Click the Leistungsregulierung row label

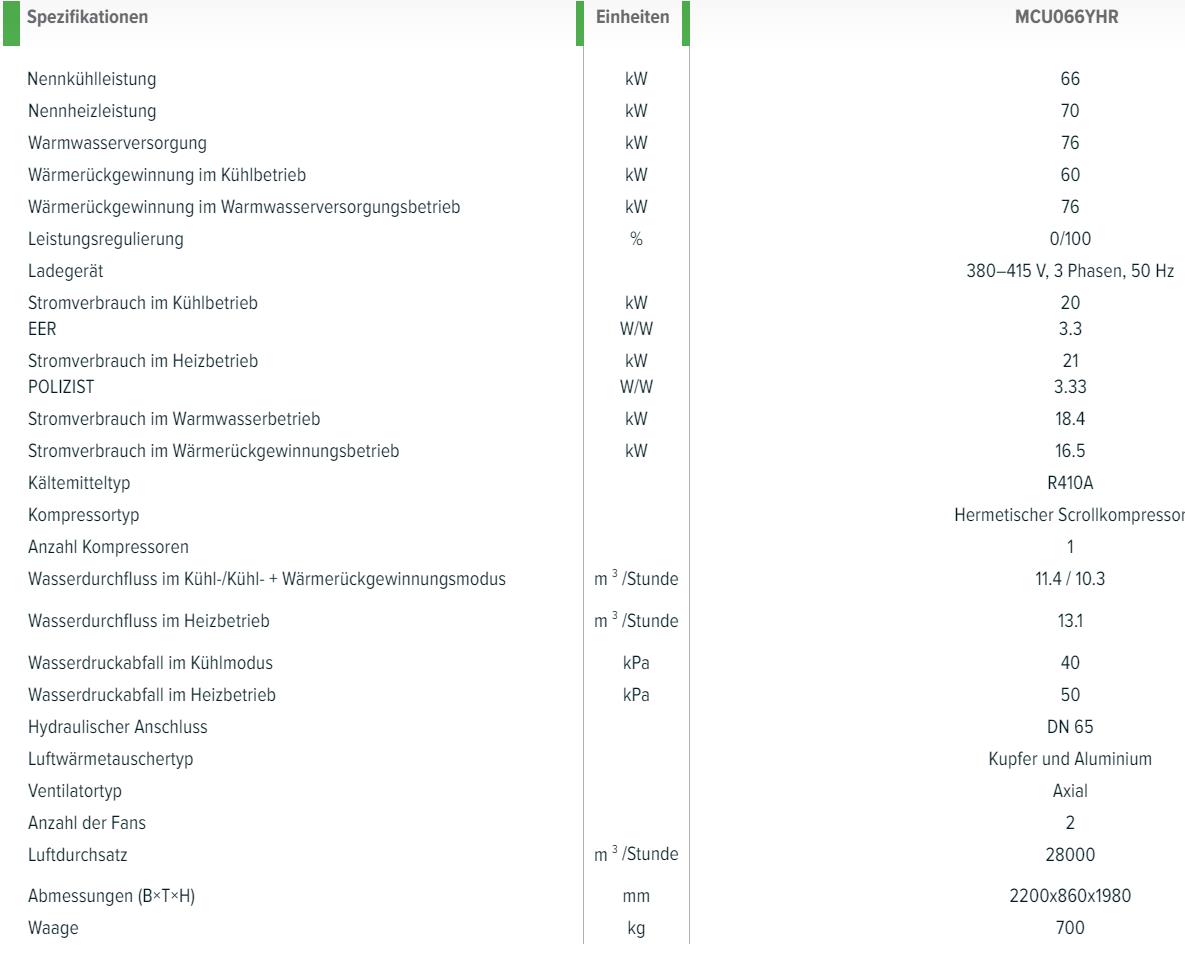pyautogui.click(x=106, y=240)
